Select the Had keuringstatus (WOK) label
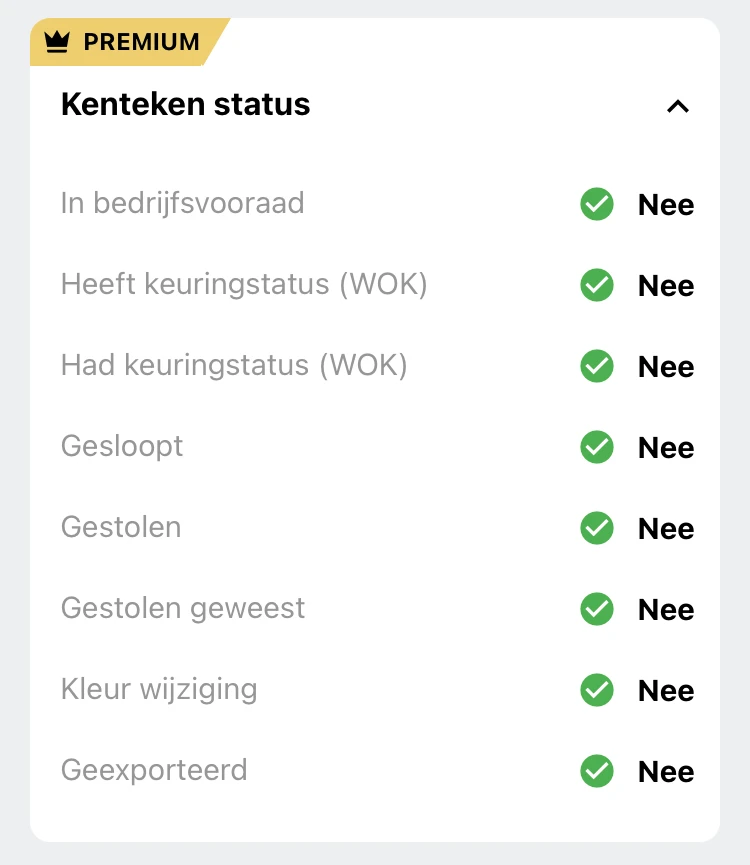 tap(234, 366)
